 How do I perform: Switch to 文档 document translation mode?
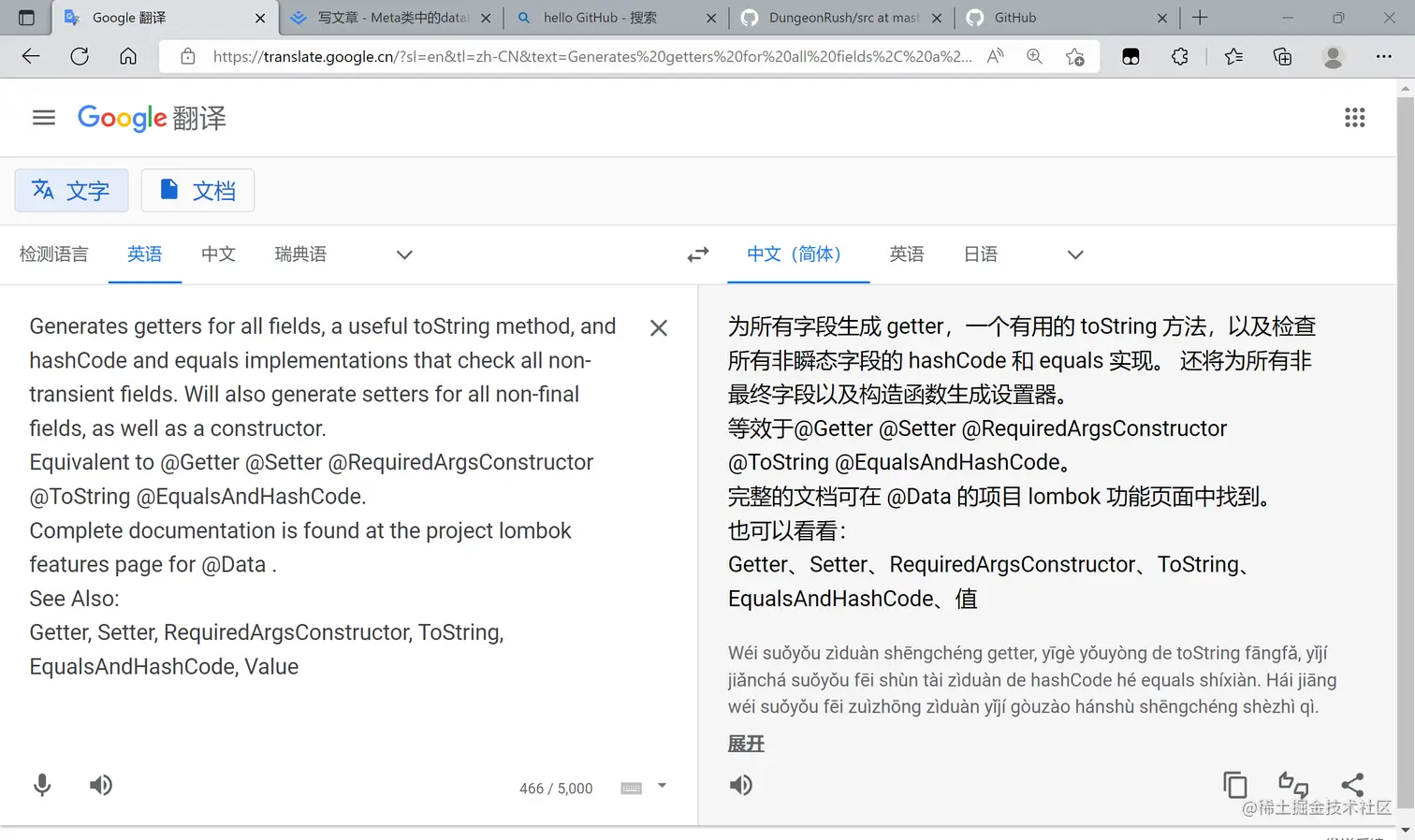[x=197, y=191]
